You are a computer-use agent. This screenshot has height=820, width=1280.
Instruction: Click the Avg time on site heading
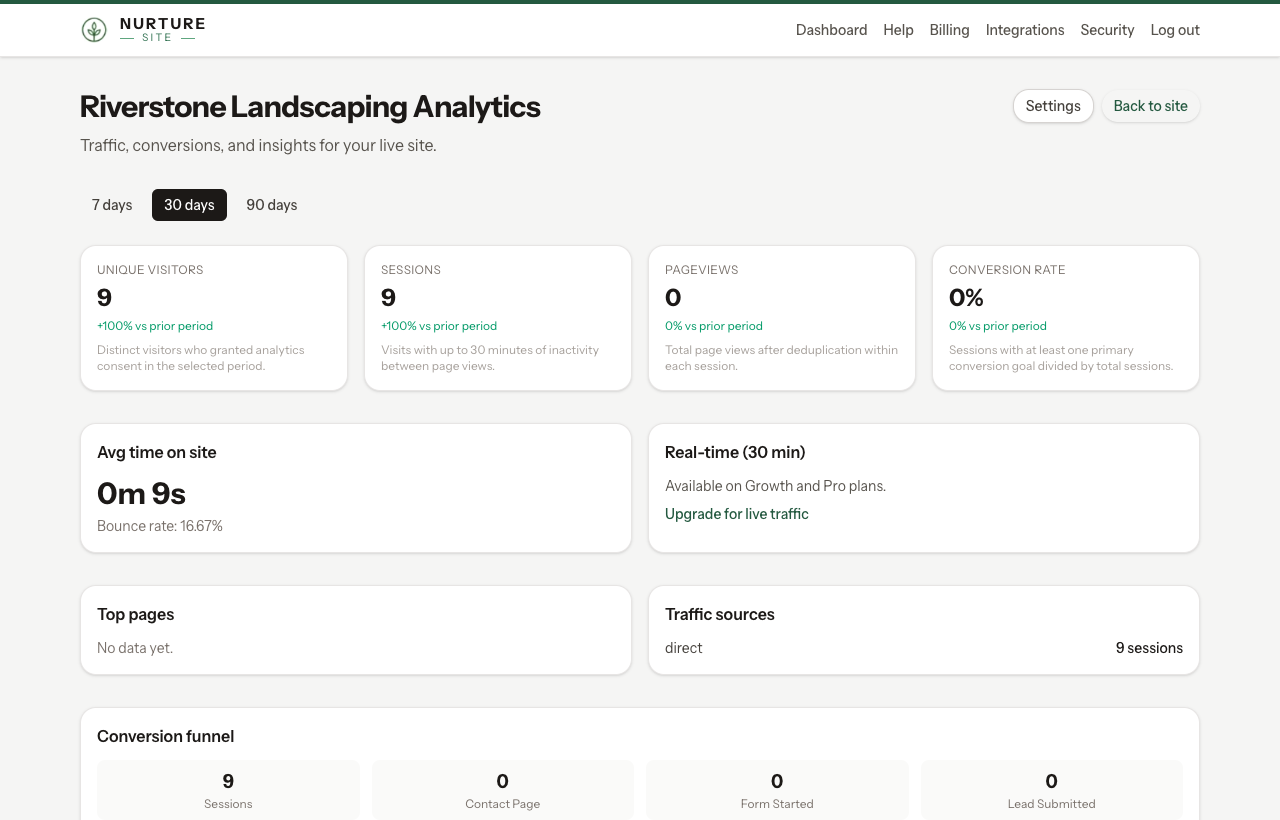[x=157, y=452]
